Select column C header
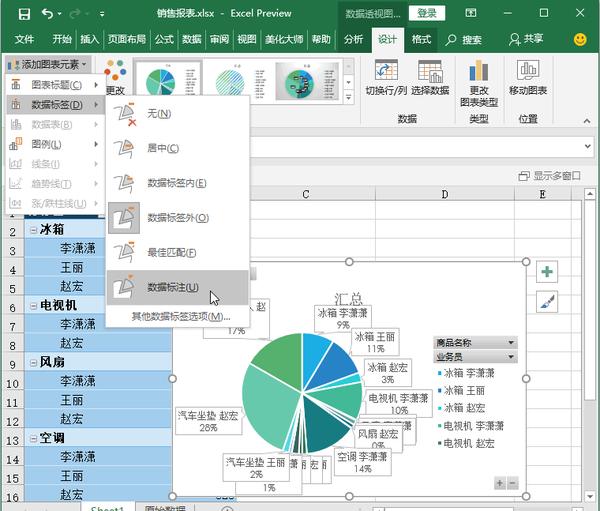The image size is (600, 511). point(305,194)
